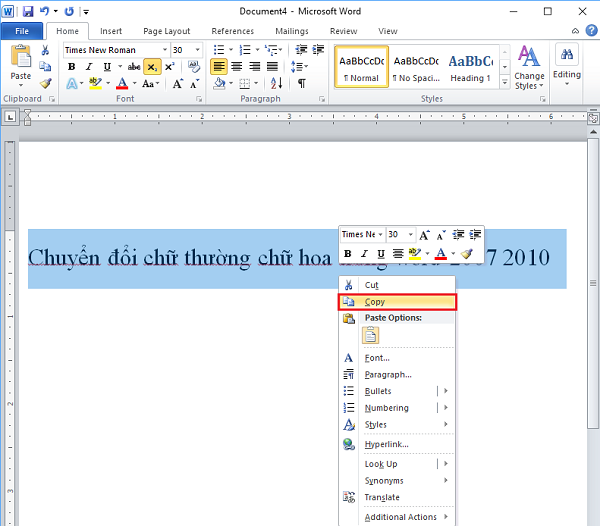Click the Sort A-Z icon in the ribbon
600x526 pixels.
tap(276, 83)
